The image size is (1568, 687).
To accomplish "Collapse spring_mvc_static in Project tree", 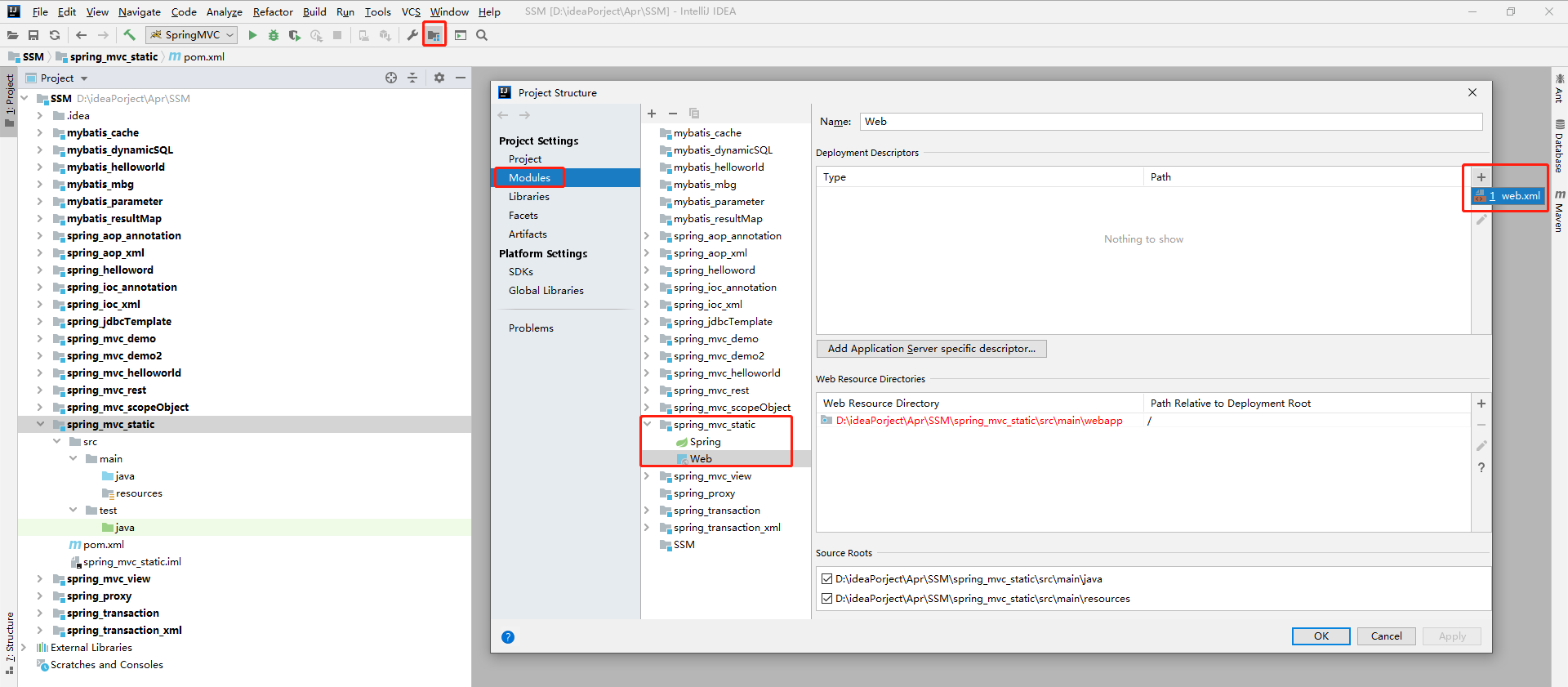I will click(39, 424).
